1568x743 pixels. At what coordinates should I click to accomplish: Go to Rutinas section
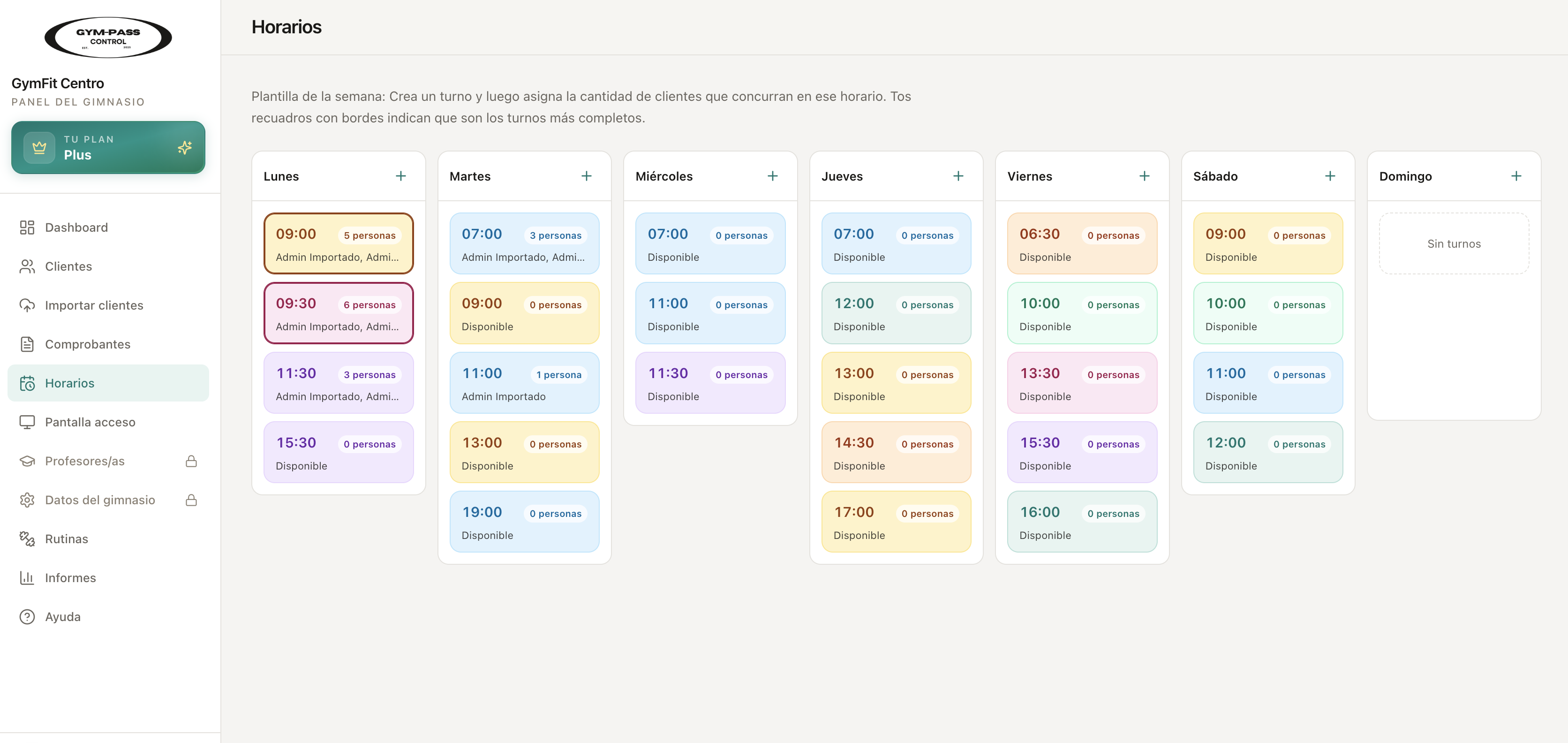[x=108, y=539]
